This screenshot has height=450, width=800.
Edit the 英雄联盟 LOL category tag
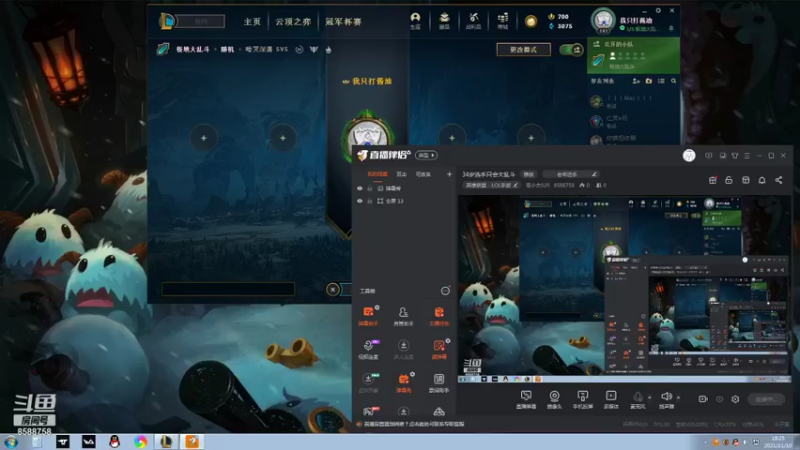491,185
